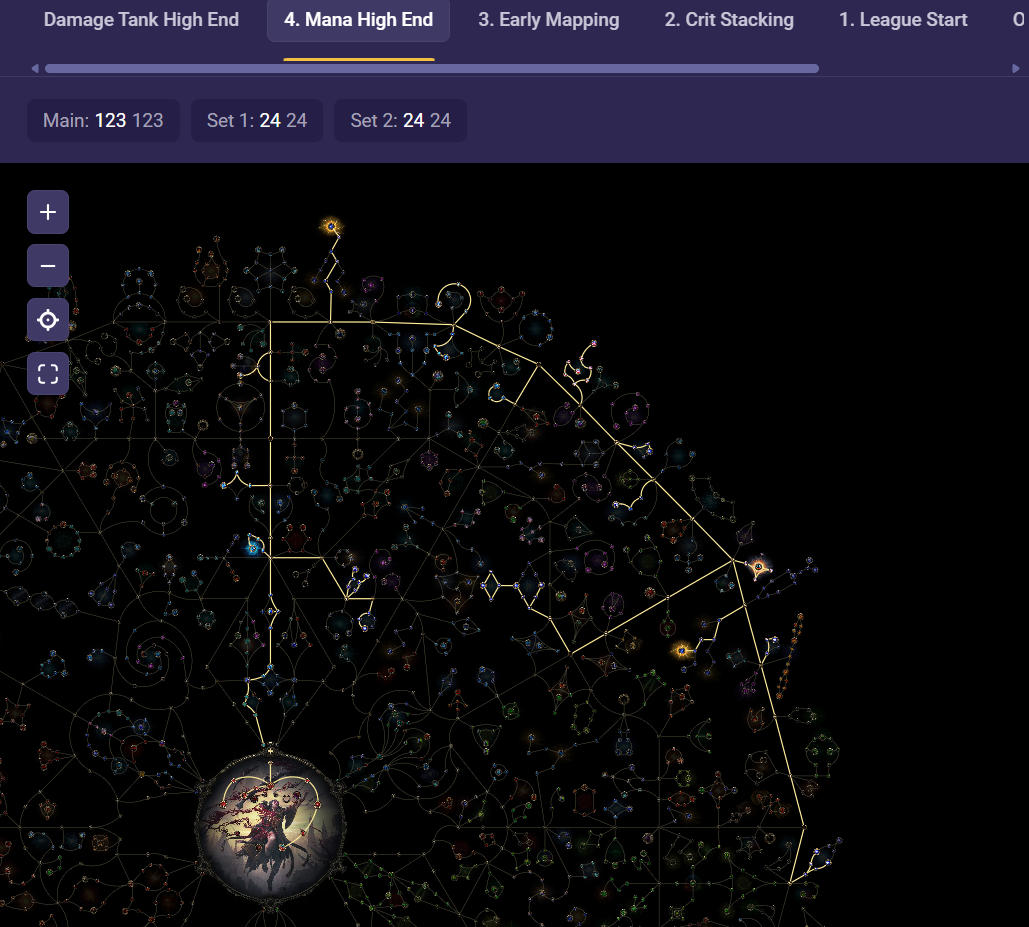Viewport: 1029px width, 927px height.
Task: Click the golden glowing node at tree's topmost tip
Action: tap(331, 227)
